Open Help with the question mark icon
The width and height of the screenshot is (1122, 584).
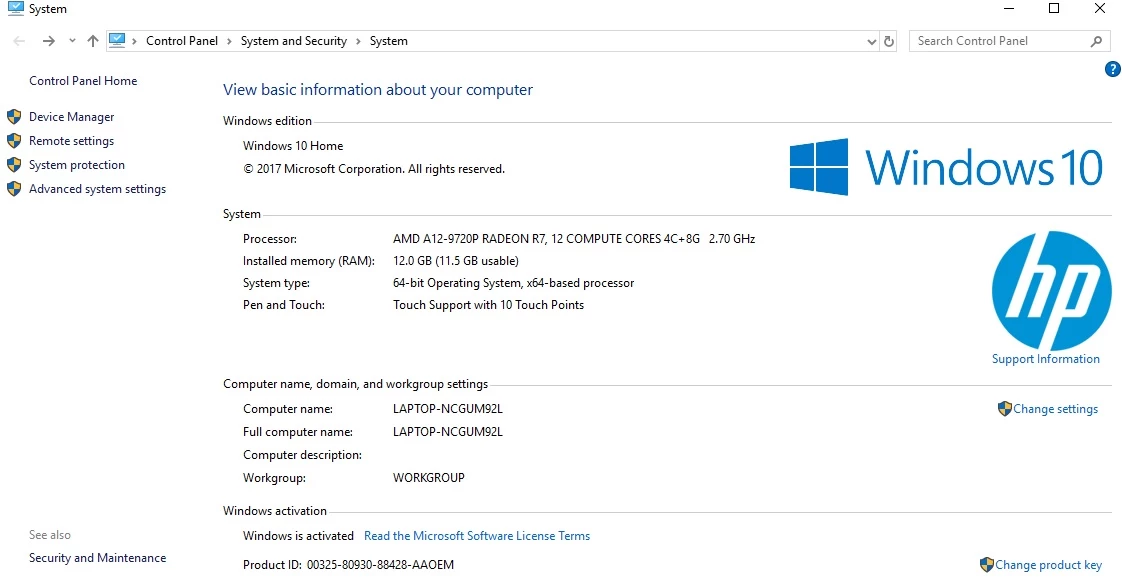coord(1113,69)
